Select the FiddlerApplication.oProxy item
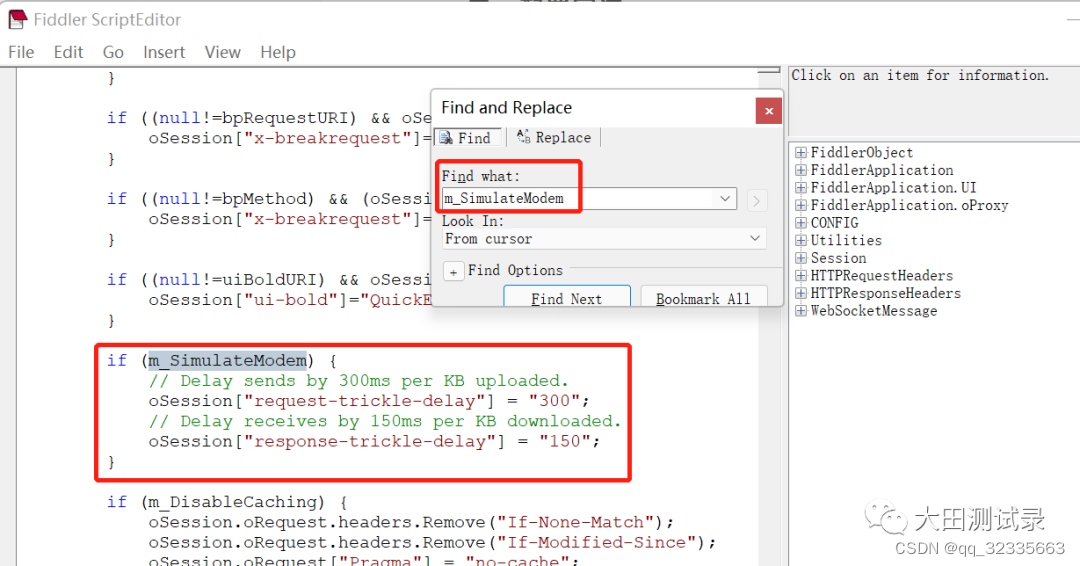Image resolution: width=1080 pixels, height=566 pixels. pos(909,205)
